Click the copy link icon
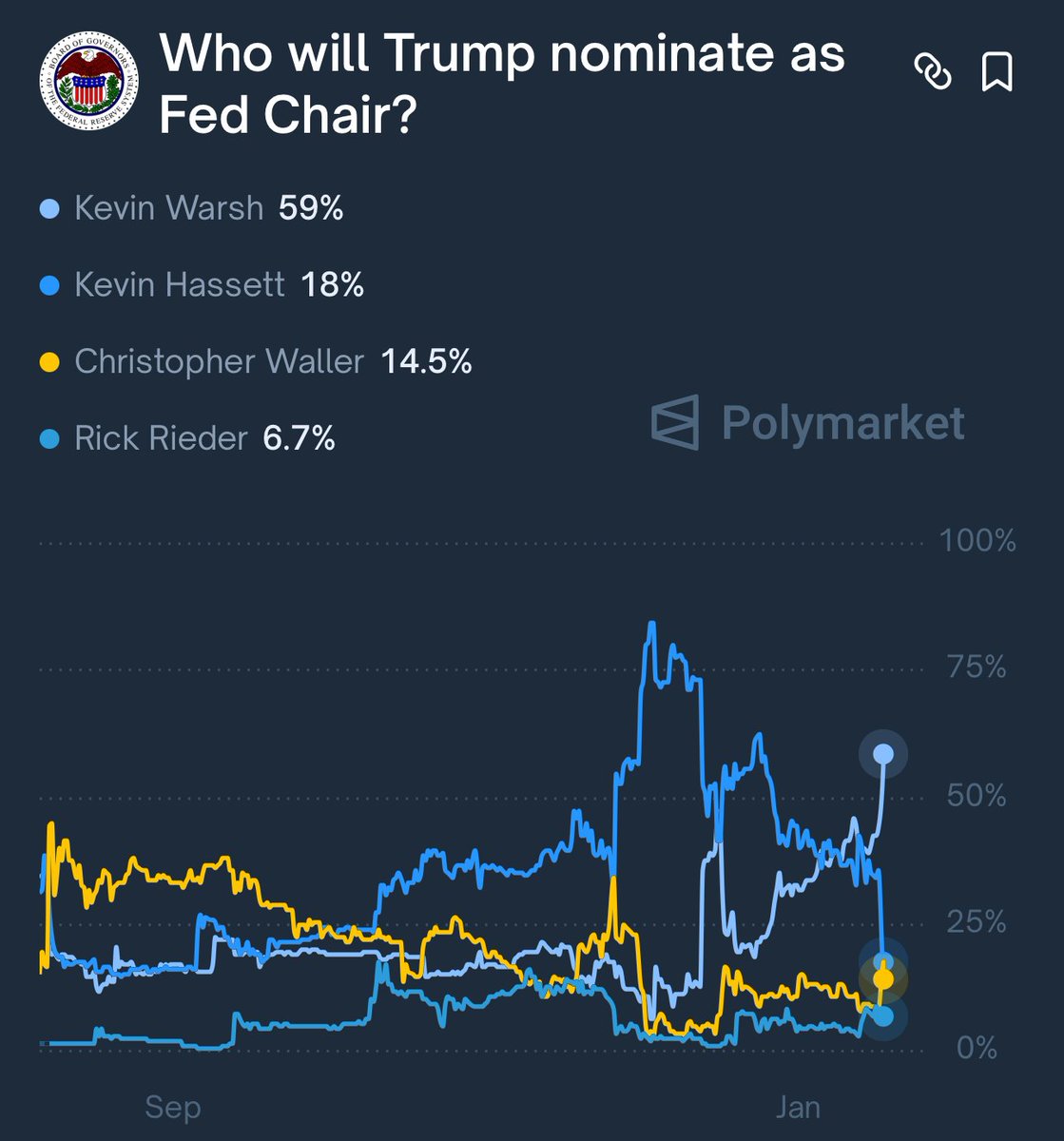Screen dimensions: 1064x1141 click(933, 71)
